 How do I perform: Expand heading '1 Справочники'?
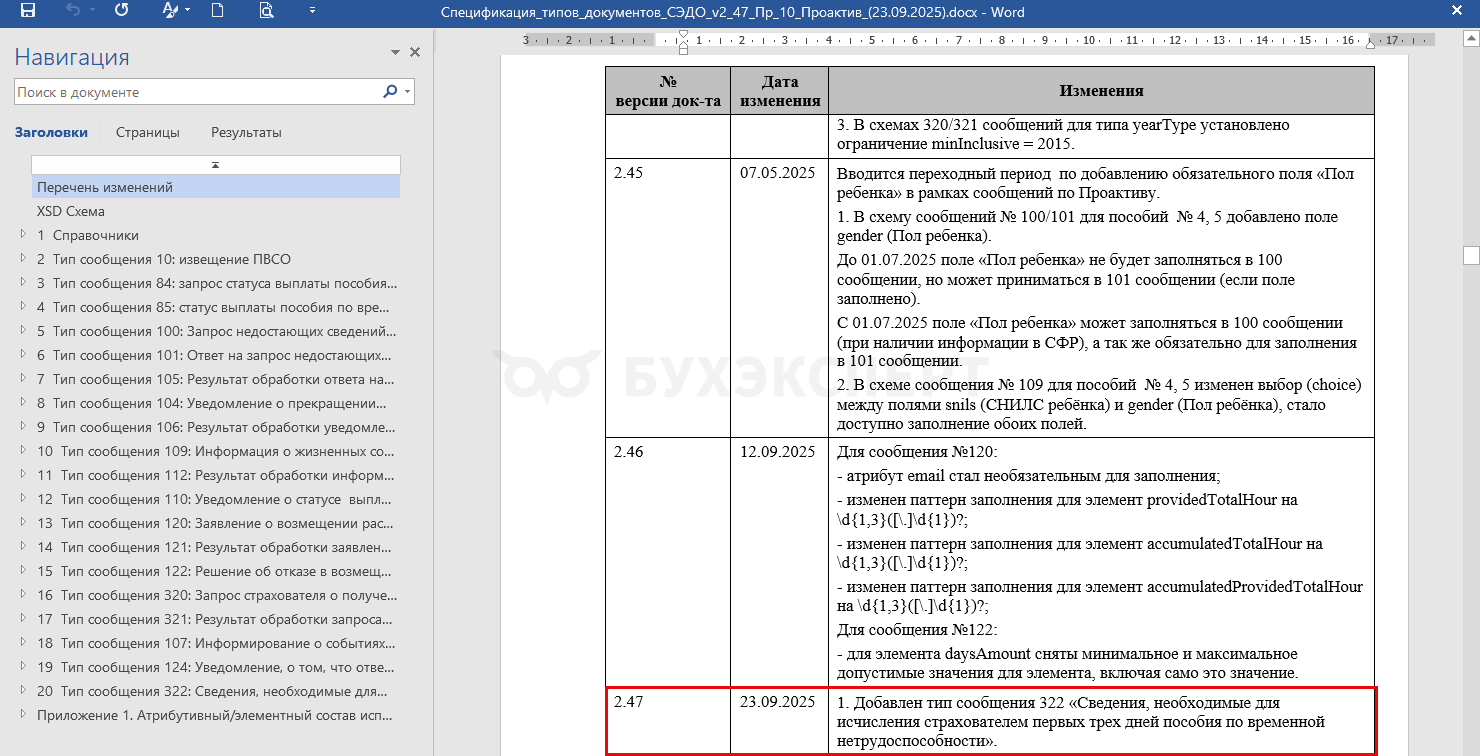point(23,235)
